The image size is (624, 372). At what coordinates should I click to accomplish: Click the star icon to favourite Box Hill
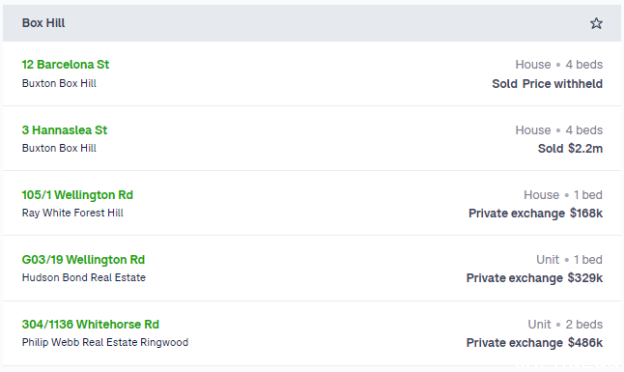click(596, 23)
